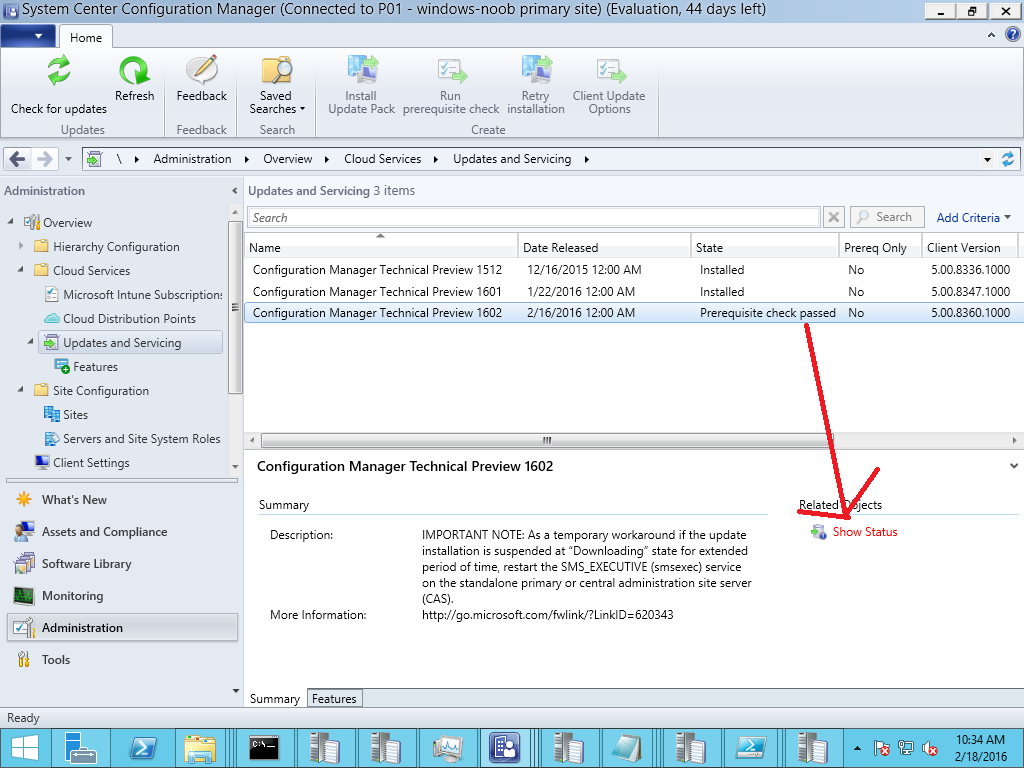Click the navigation tree vertical scrollbar
The height and width of the screenshot is (768, 1024).
[x=235, y=307]
